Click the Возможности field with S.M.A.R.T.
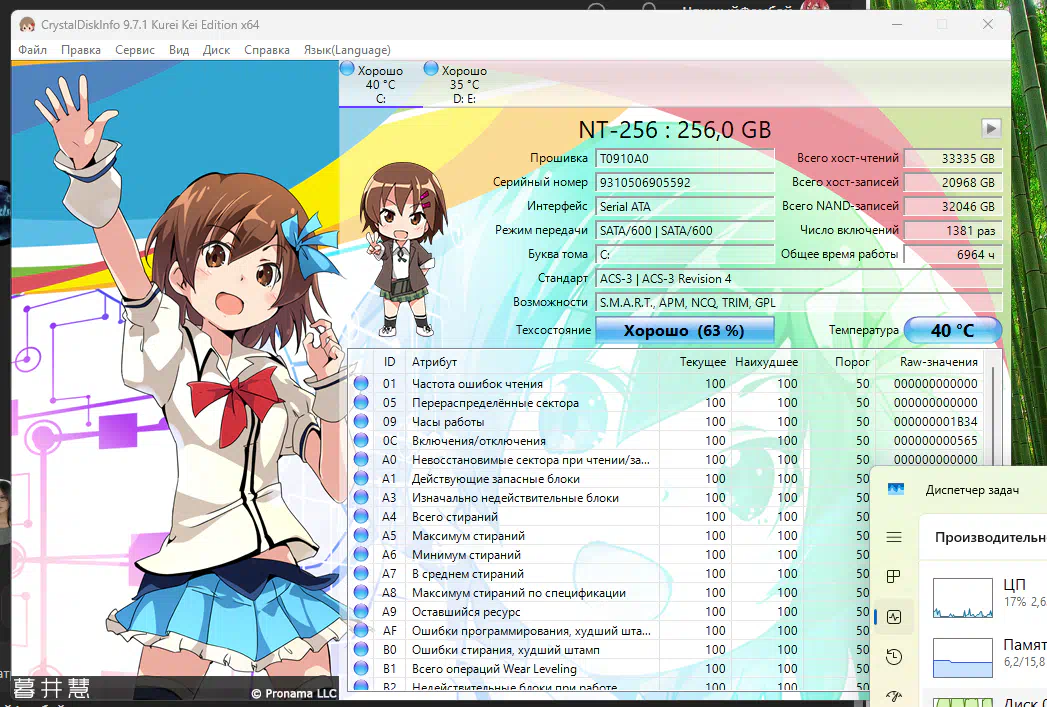1047x707 pixels. click(799, 303)
